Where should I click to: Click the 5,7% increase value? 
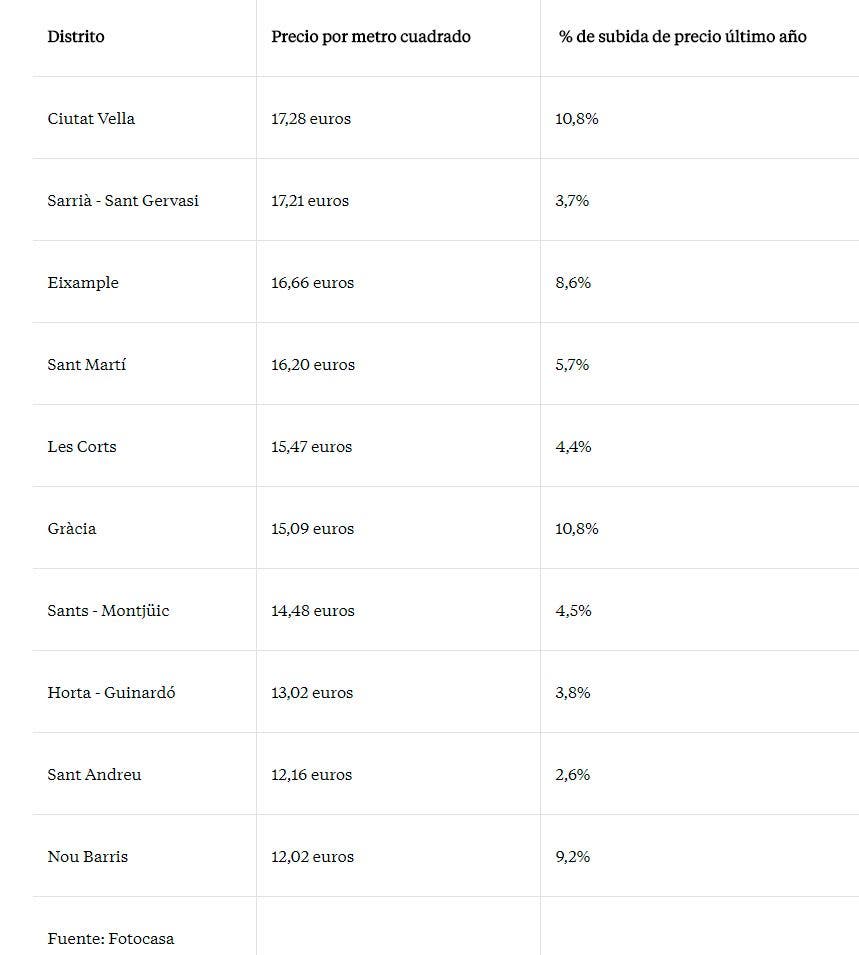(572, 364)
